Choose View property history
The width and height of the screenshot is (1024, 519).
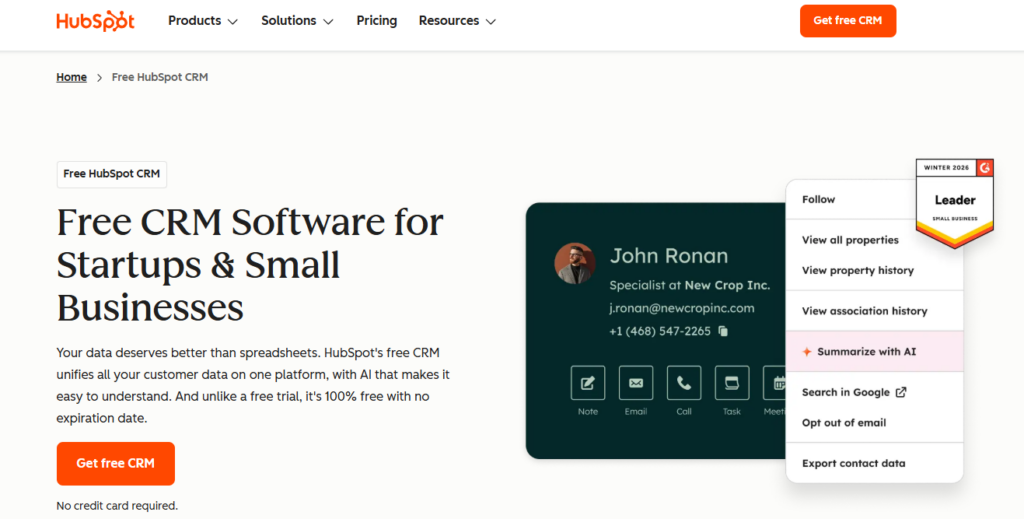(857, 270)
